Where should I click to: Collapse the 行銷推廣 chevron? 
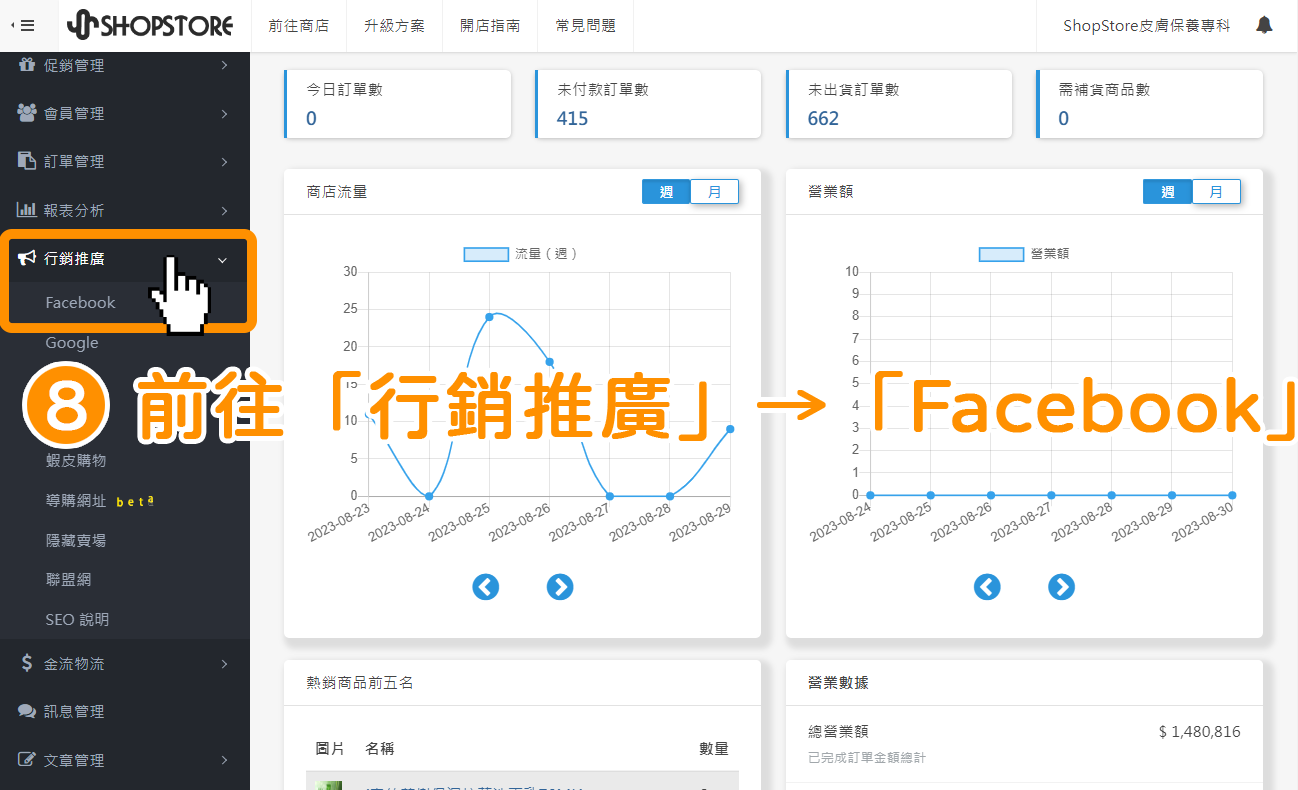223,259
